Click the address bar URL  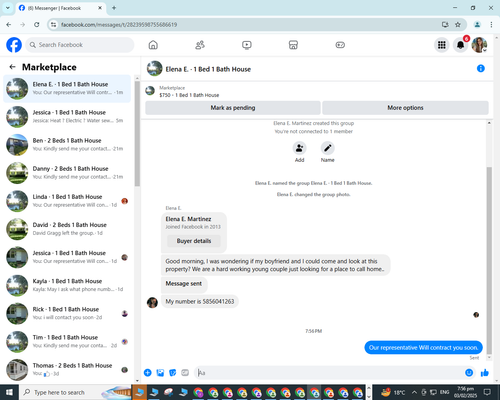119,25
